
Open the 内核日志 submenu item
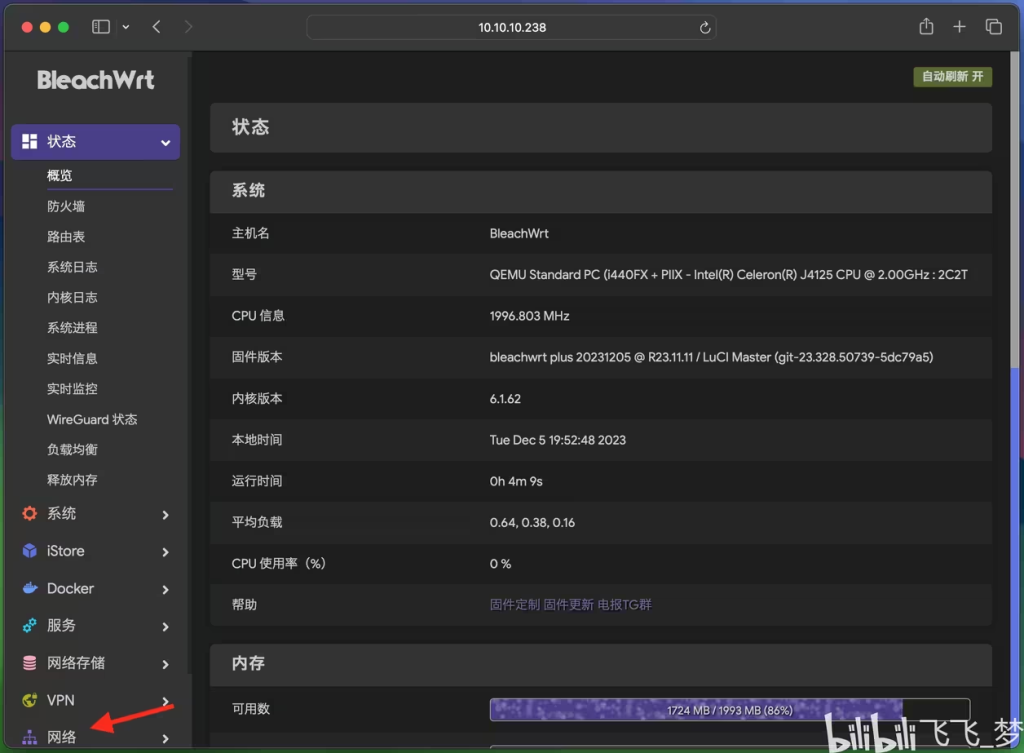(72, 297)
